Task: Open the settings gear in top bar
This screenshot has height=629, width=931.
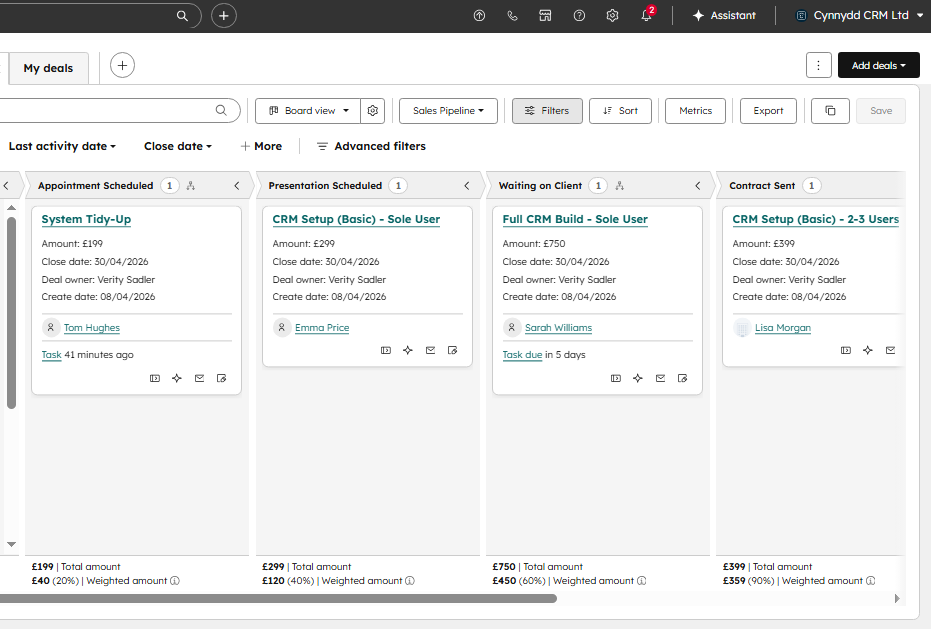Action: point(612,16)
